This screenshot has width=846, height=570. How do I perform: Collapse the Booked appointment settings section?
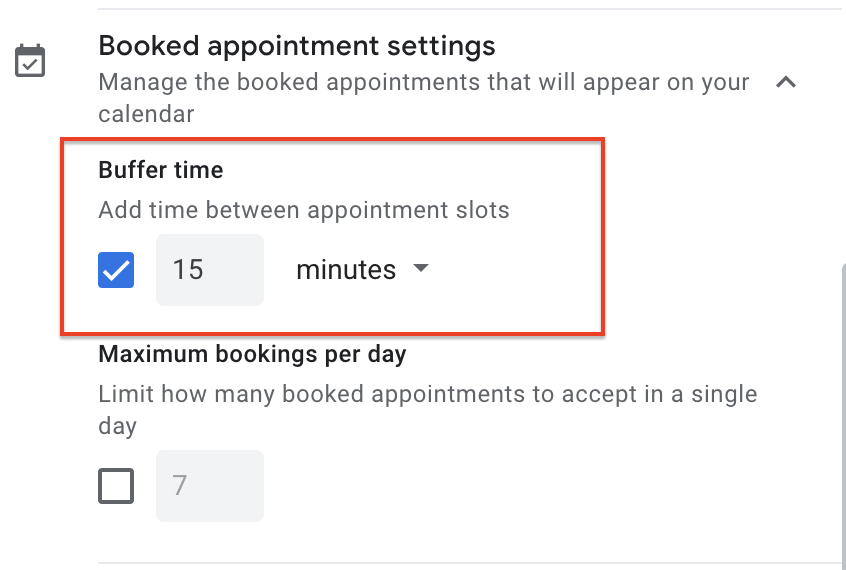(786, 83)
